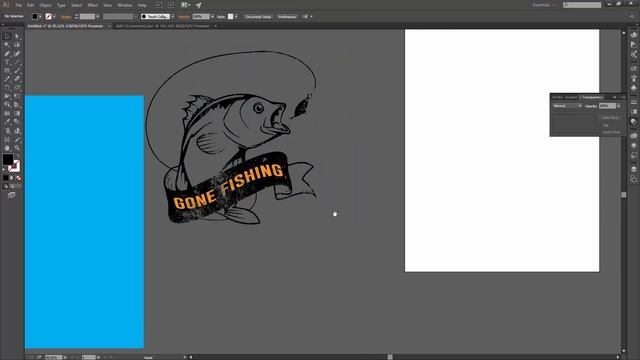This screenshot has width=640, height=360.
Task: Pick the Lasso tool
Action: pyautogui.click(x=17, y=45)
